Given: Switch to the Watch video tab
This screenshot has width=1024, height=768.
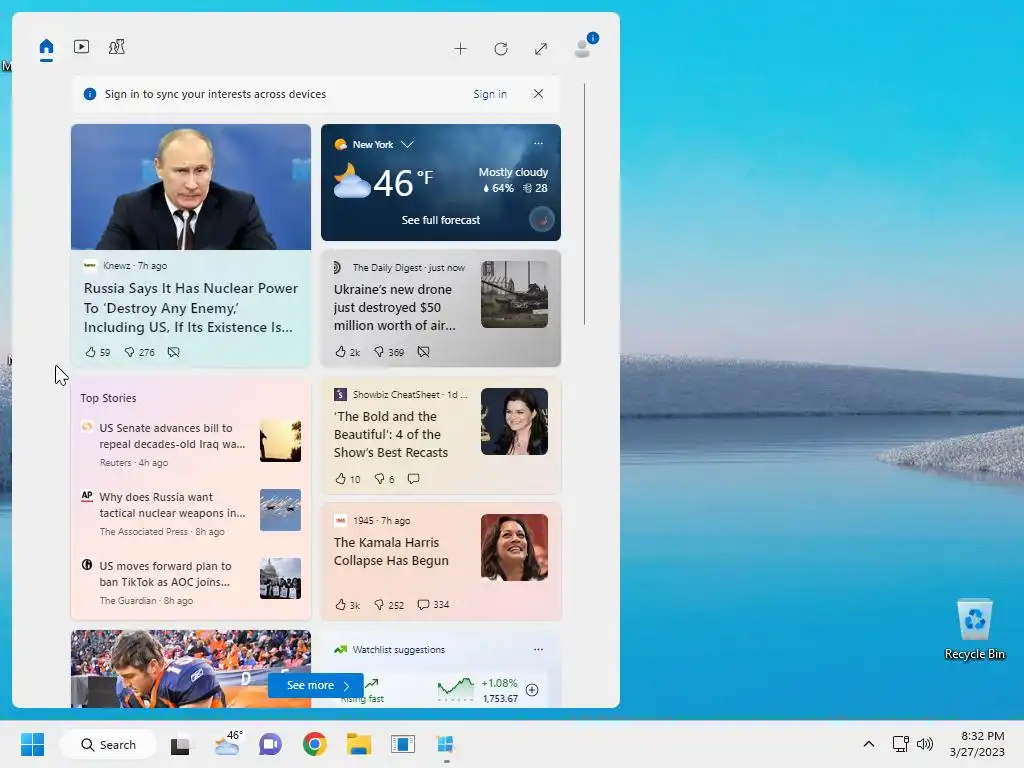Looking at the screenshot, I should [82, 46].
